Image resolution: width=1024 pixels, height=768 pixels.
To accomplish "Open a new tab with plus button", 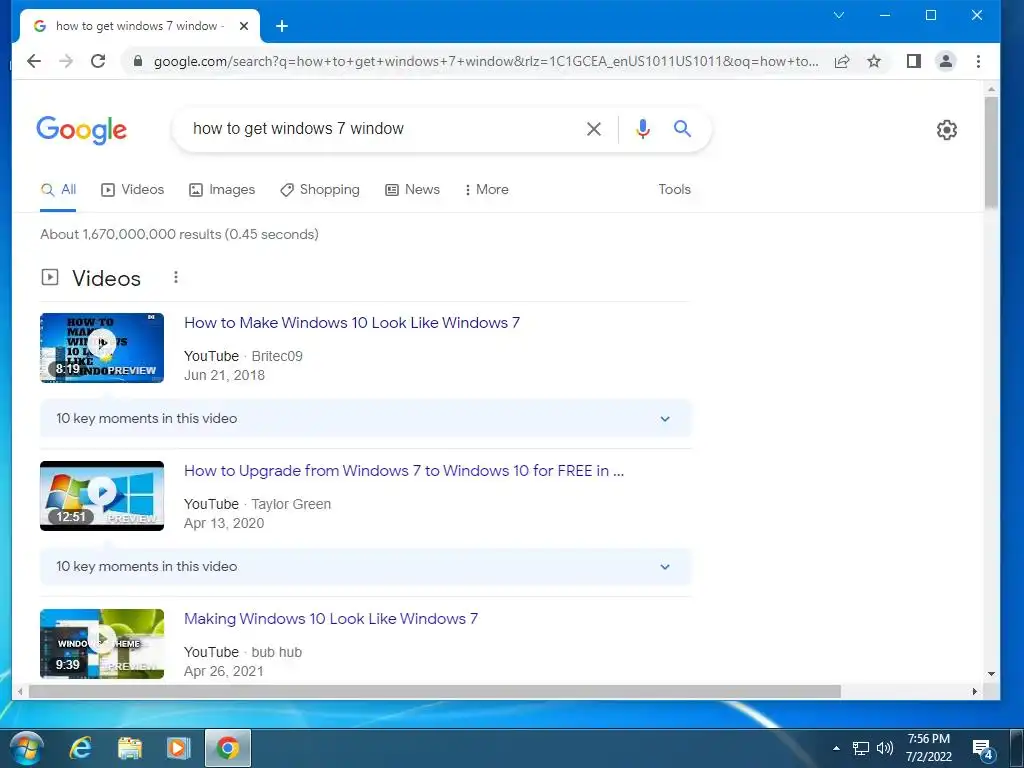I will coord(282,26).
